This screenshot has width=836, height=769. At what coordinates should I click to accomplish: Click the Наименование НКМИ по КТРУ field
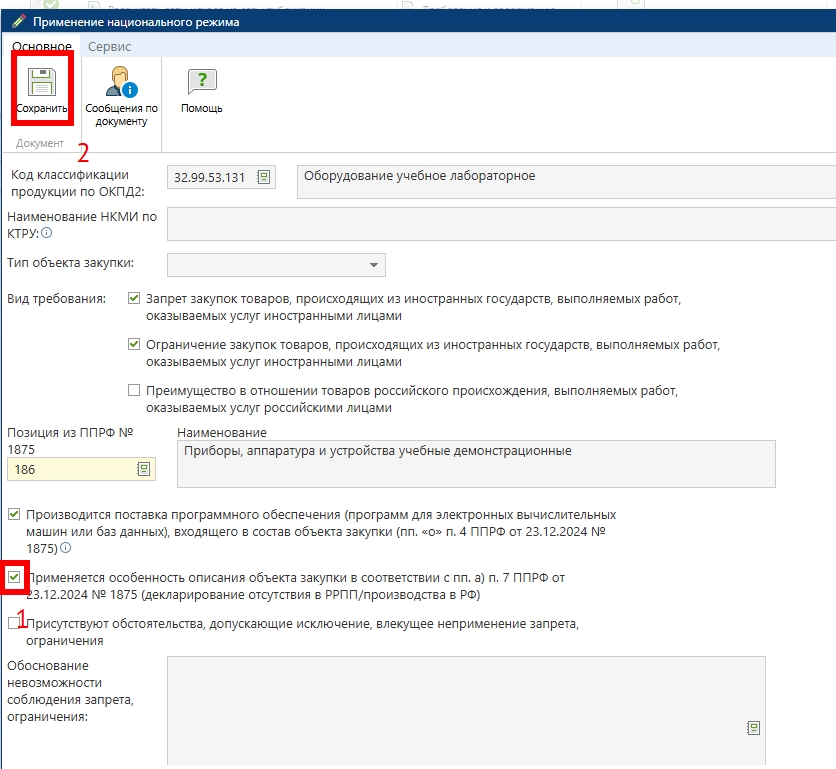[x=500, y=224]
